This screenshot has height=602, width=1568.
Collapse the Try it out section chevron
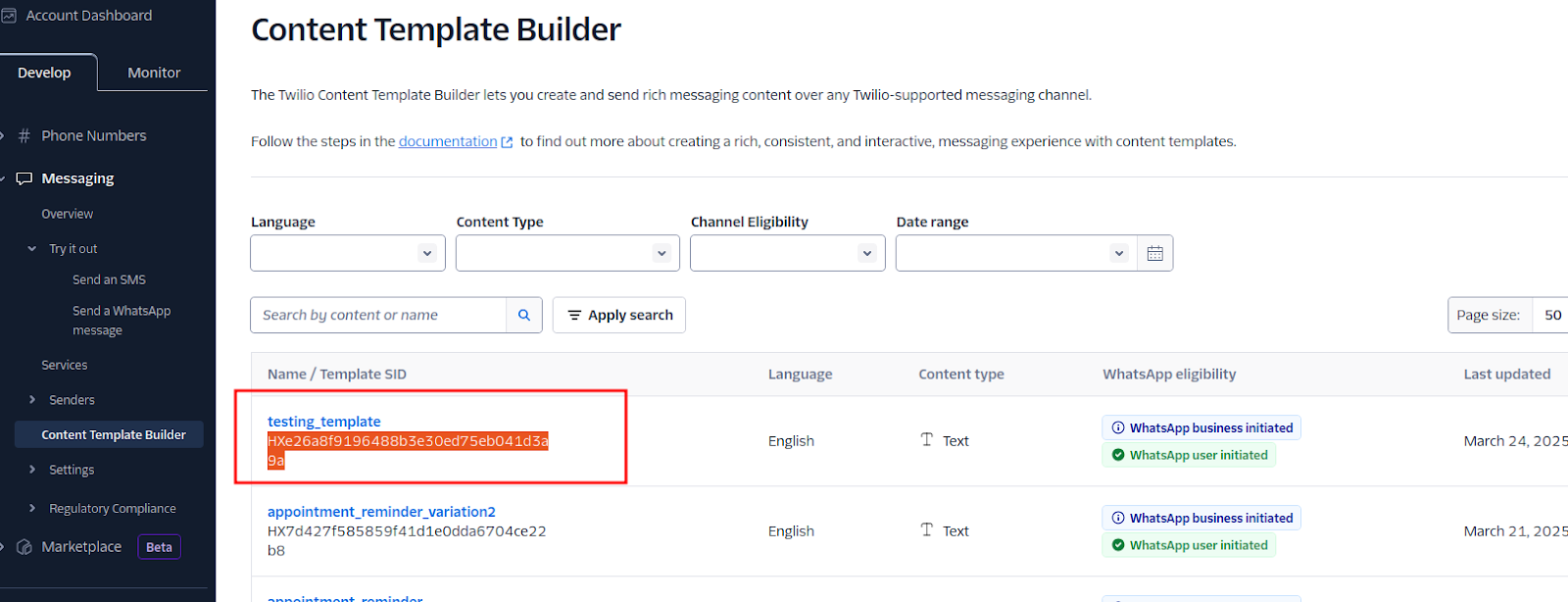[32, 249]
